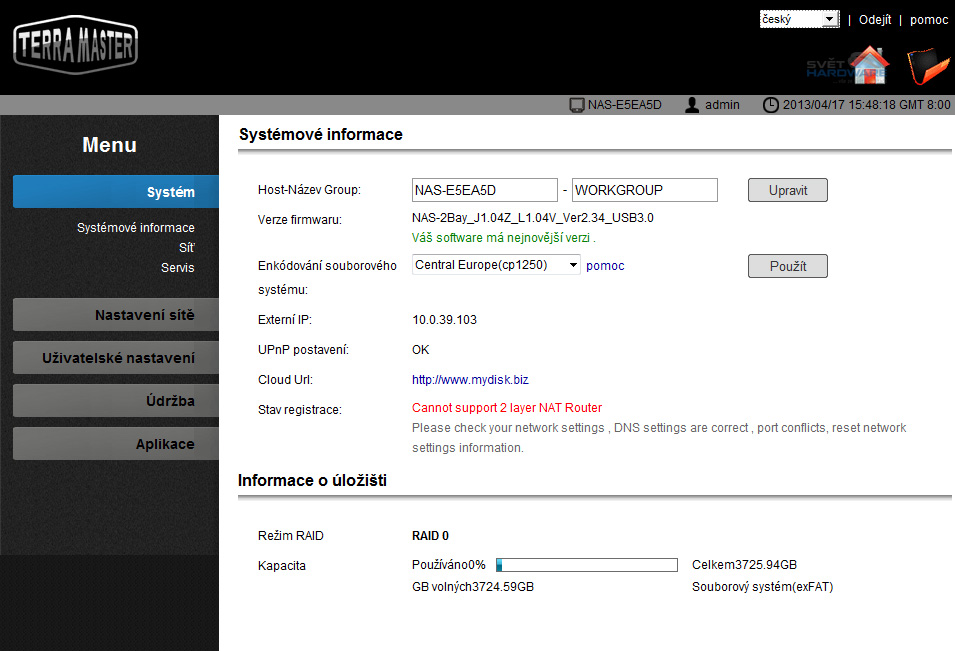Click the storage capacity usage bar
Viewport: 955px width, 651px height.
tap(587, 565)
